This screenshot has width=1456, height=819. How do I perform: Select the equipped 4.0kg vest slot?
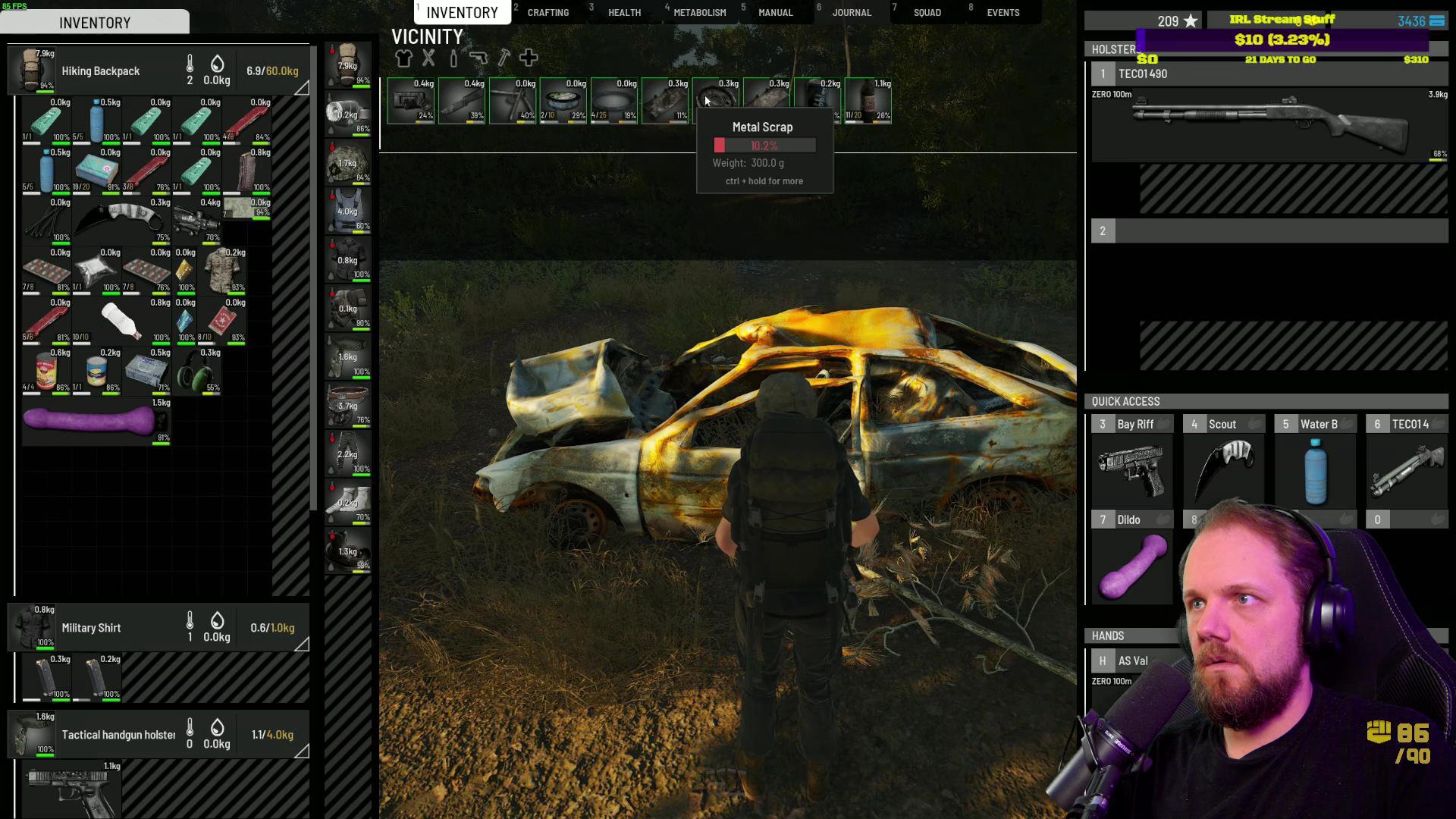(348, 211)
